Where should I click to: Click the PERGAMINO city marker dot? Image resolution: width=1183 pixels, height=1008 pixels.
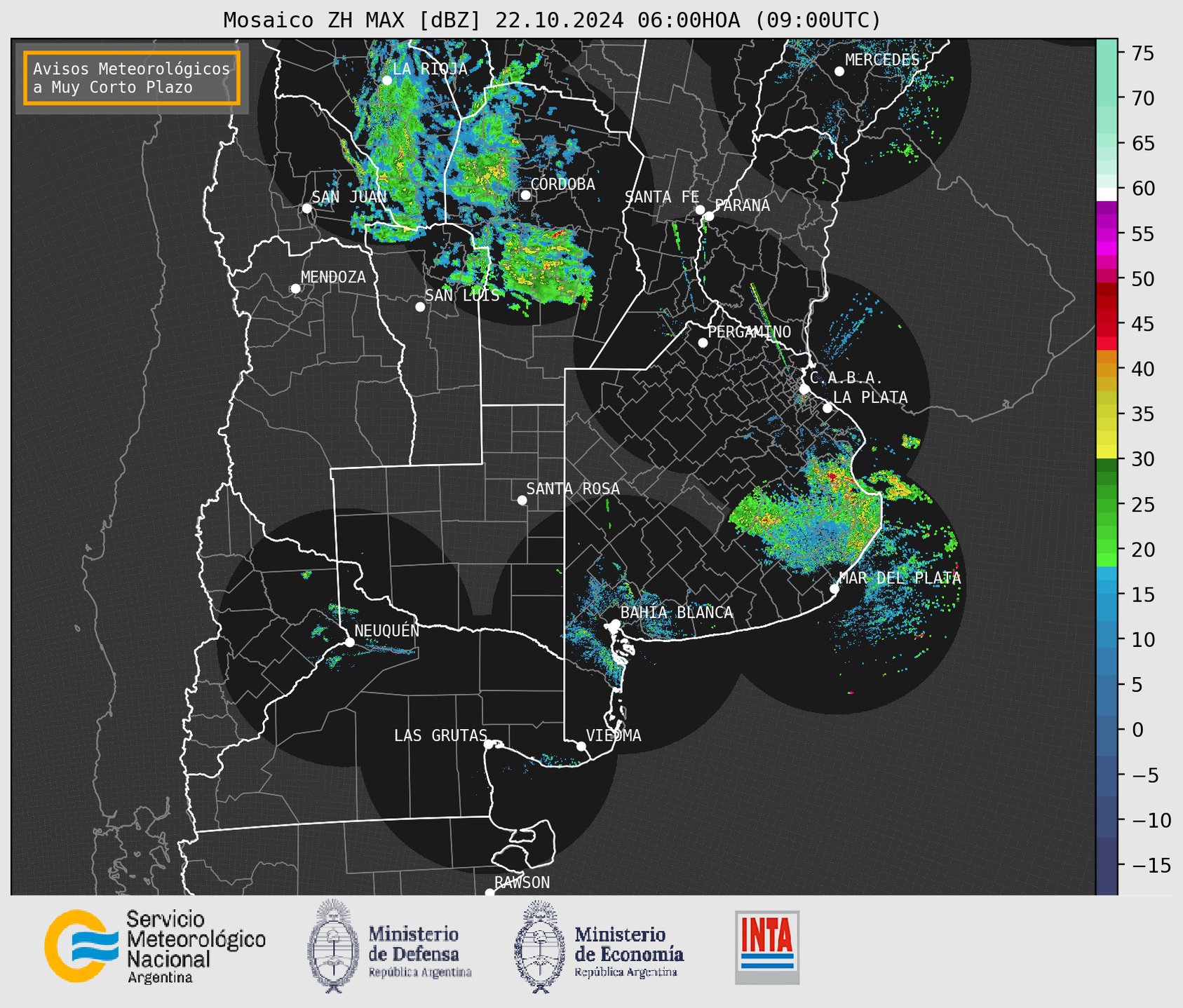tap(703, 343)
